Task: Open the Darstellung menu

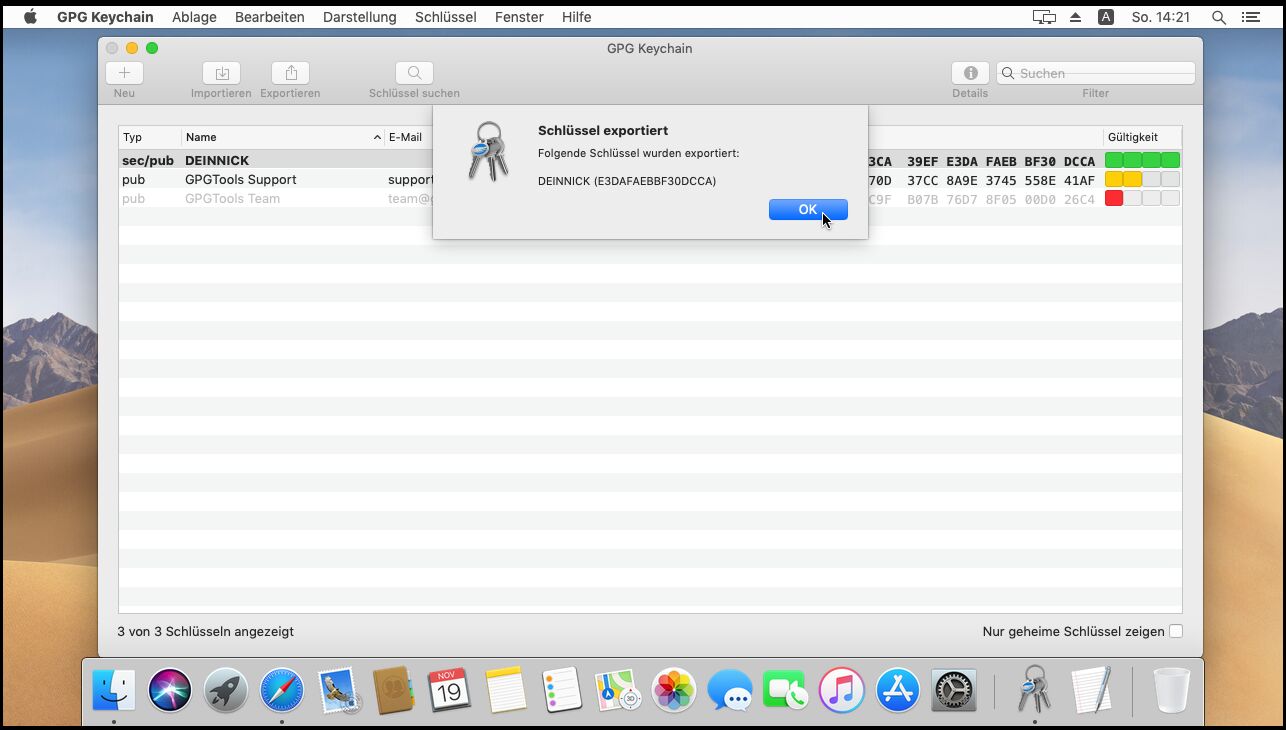Action: (x=359, y=17)
